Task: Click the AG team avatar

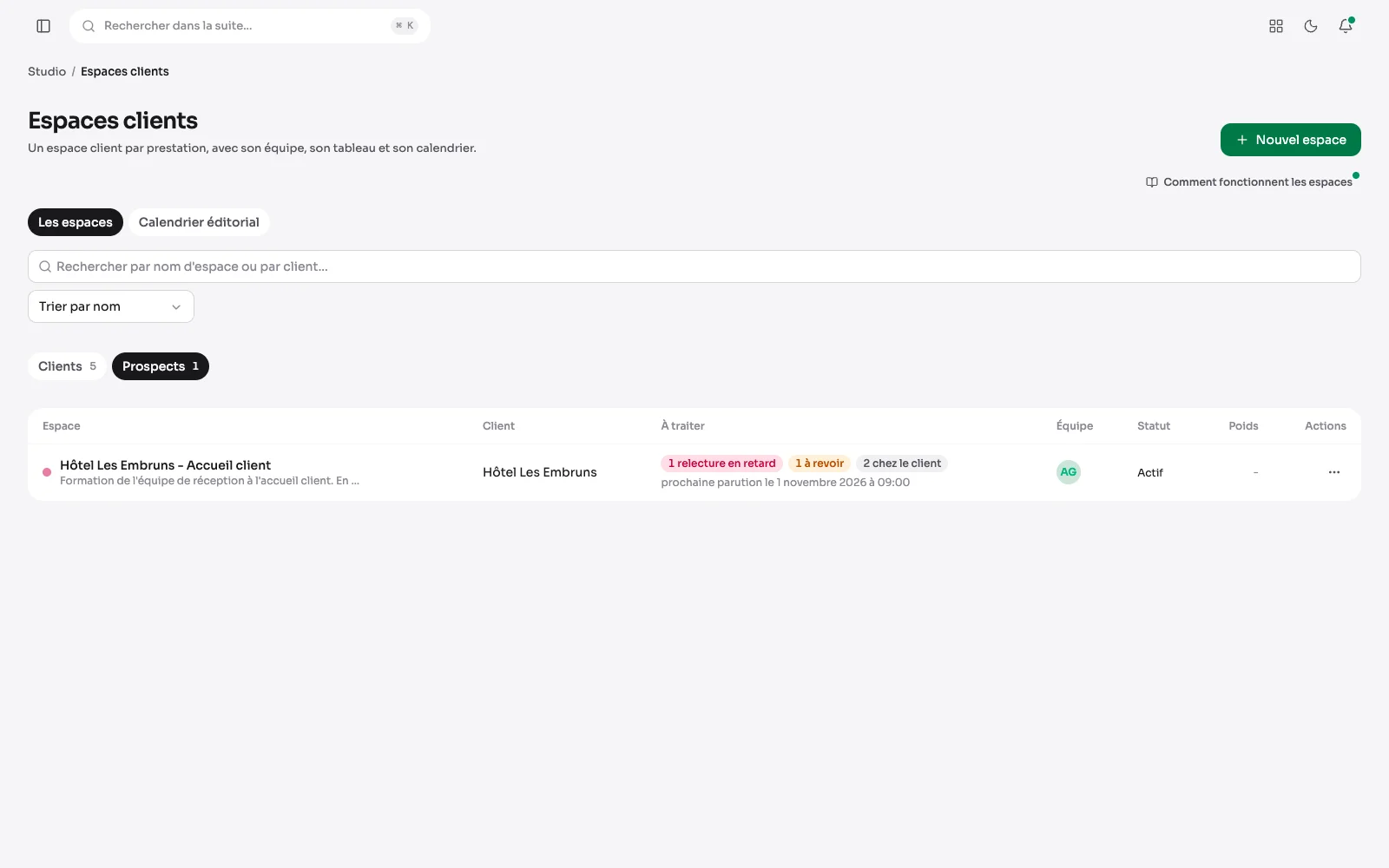Action: (1069, 472)
